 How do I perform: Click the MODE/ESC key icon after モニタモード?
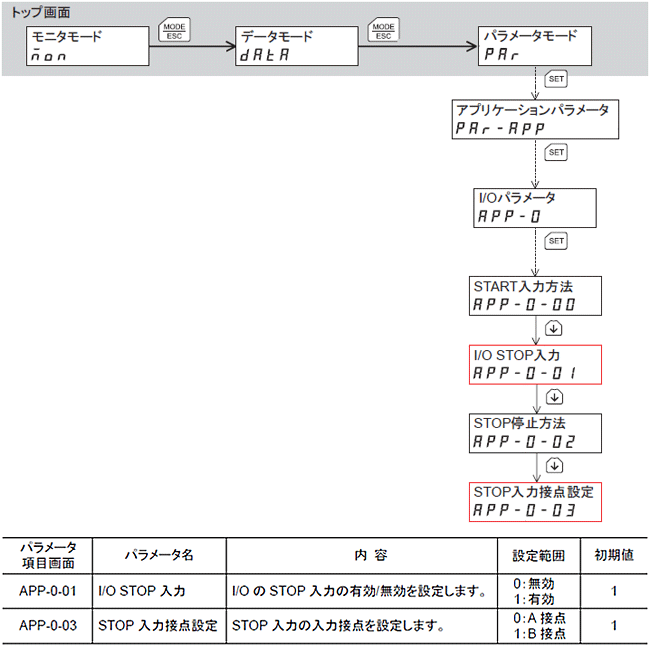(174, 30)
